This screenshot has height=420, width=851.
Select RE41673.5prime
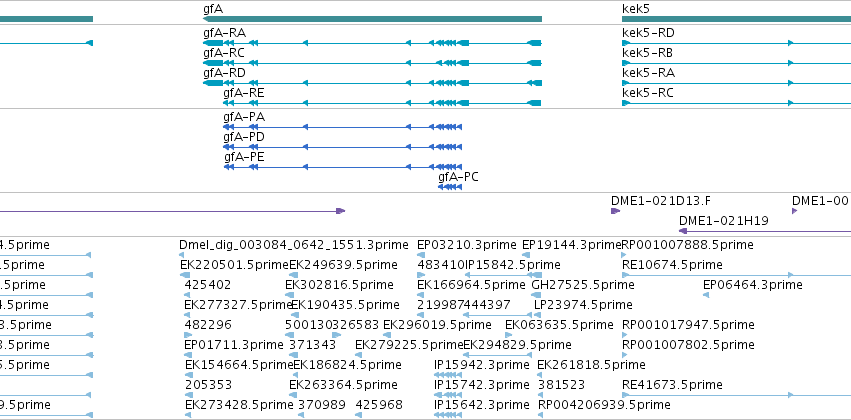(x=672, y=385)
